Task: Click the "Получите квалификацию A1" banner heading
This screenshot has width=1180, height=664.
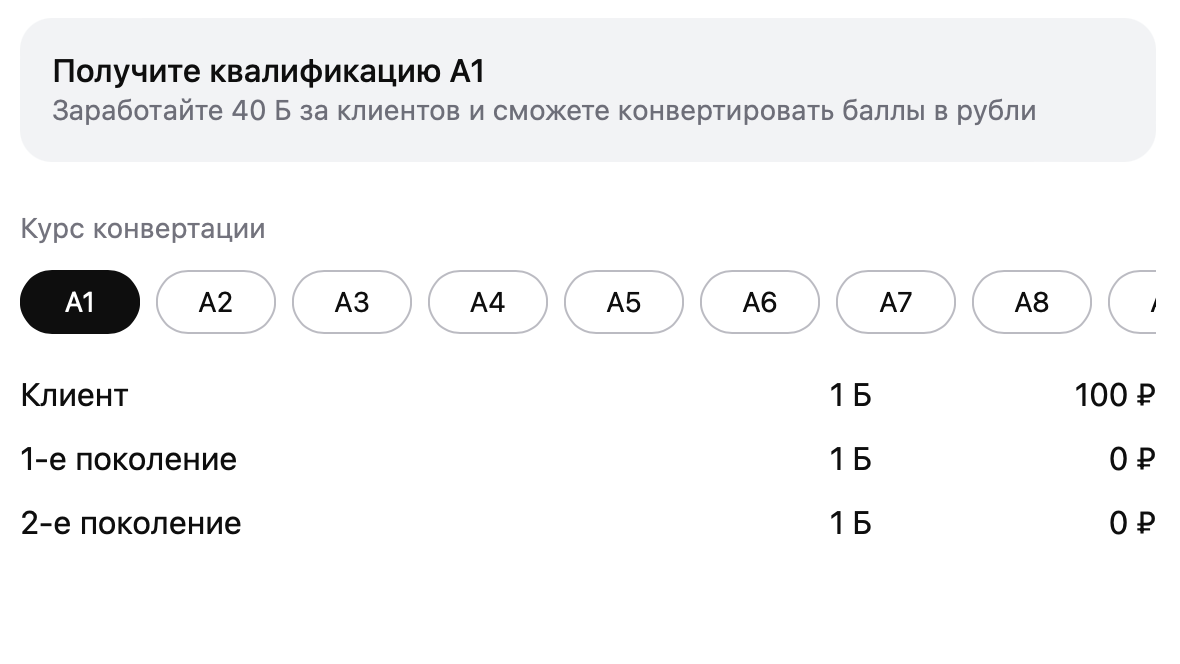Action: (269, 72)
